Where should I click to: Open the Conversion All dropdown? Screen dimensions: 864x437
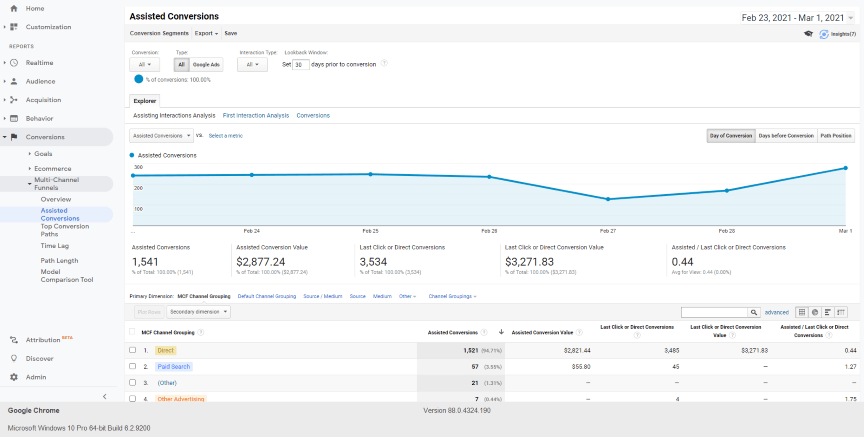144,64
